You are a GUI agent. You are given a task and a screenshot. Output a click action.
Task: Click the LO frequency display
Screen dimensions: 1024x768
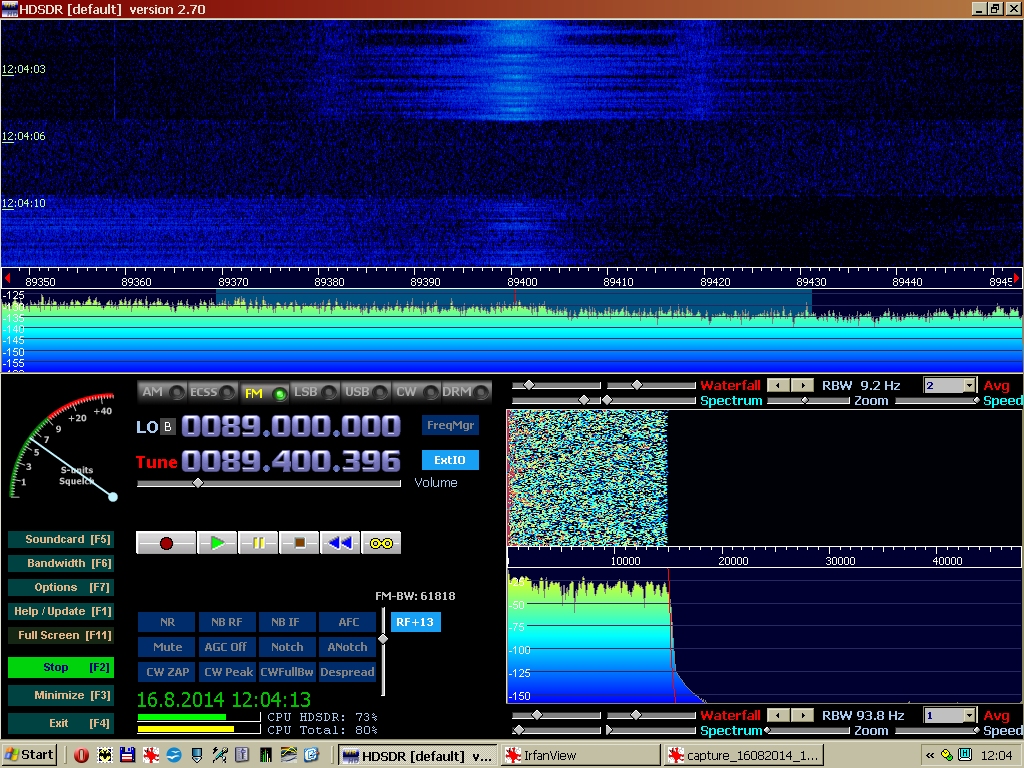291,426
